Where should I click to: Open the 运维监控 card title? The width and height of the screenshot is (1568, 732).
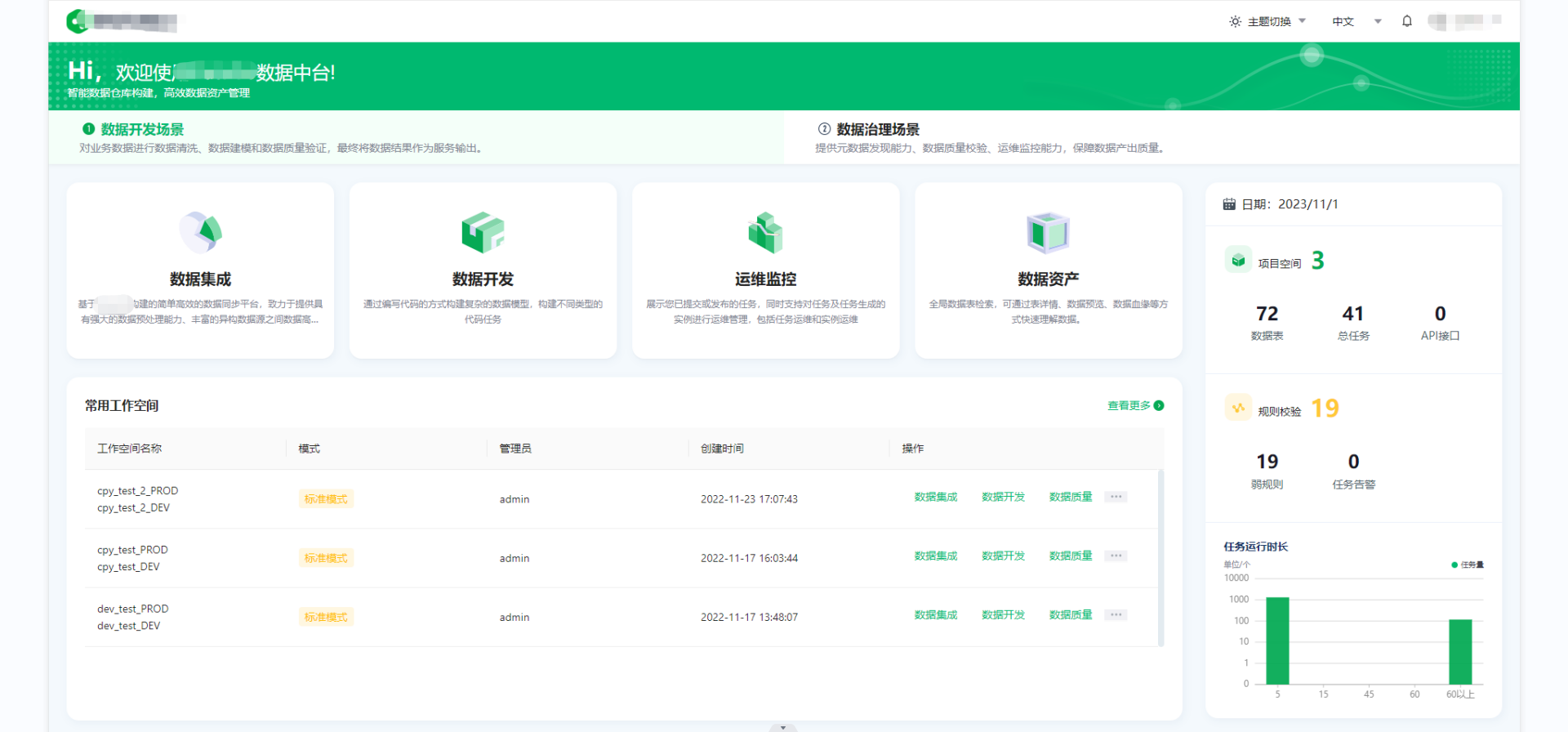pos(765,279)
